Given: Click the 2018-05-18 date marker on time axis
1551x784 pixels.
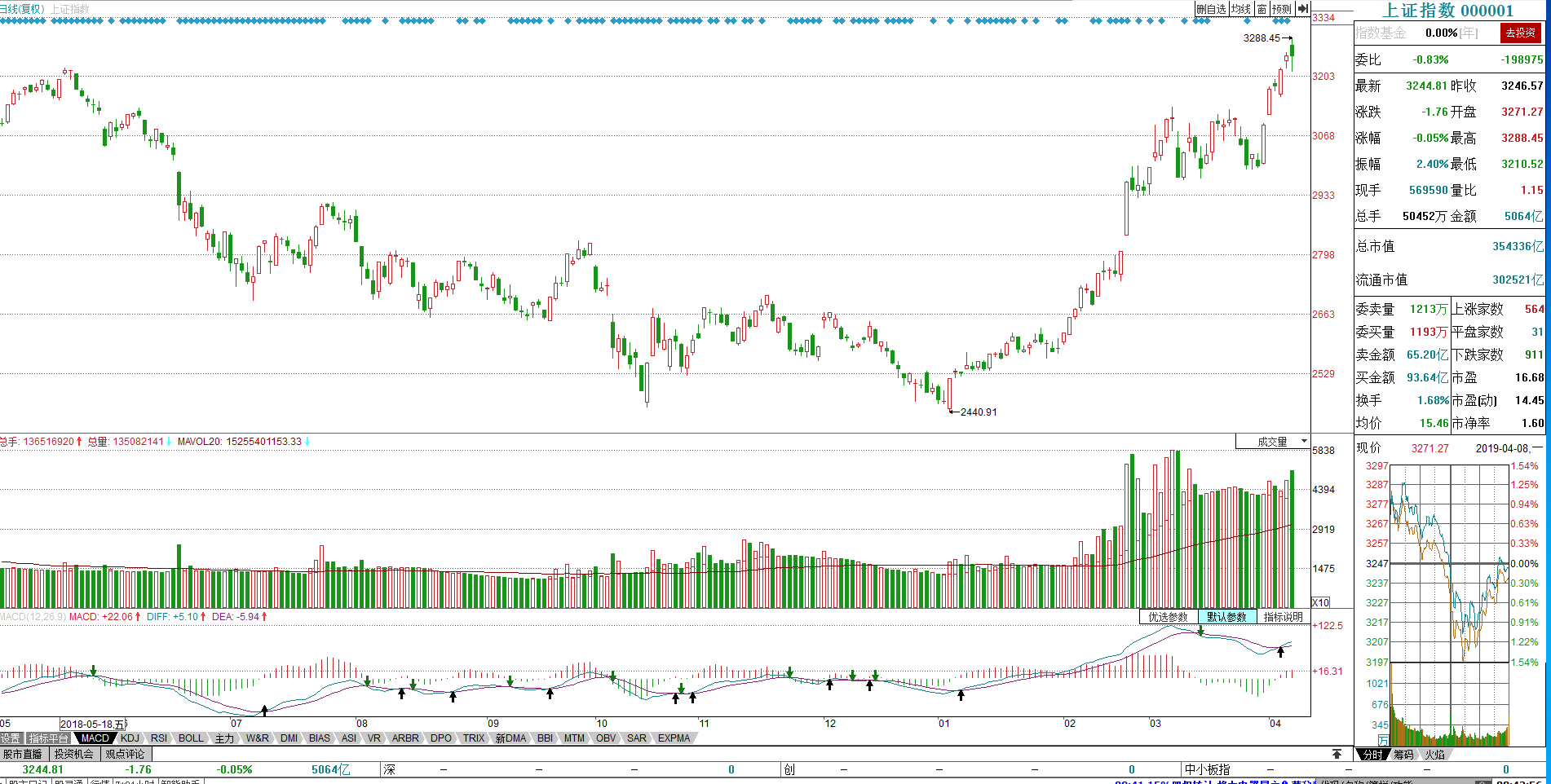Looking at the screenshot, I should (x=93, y=724).
